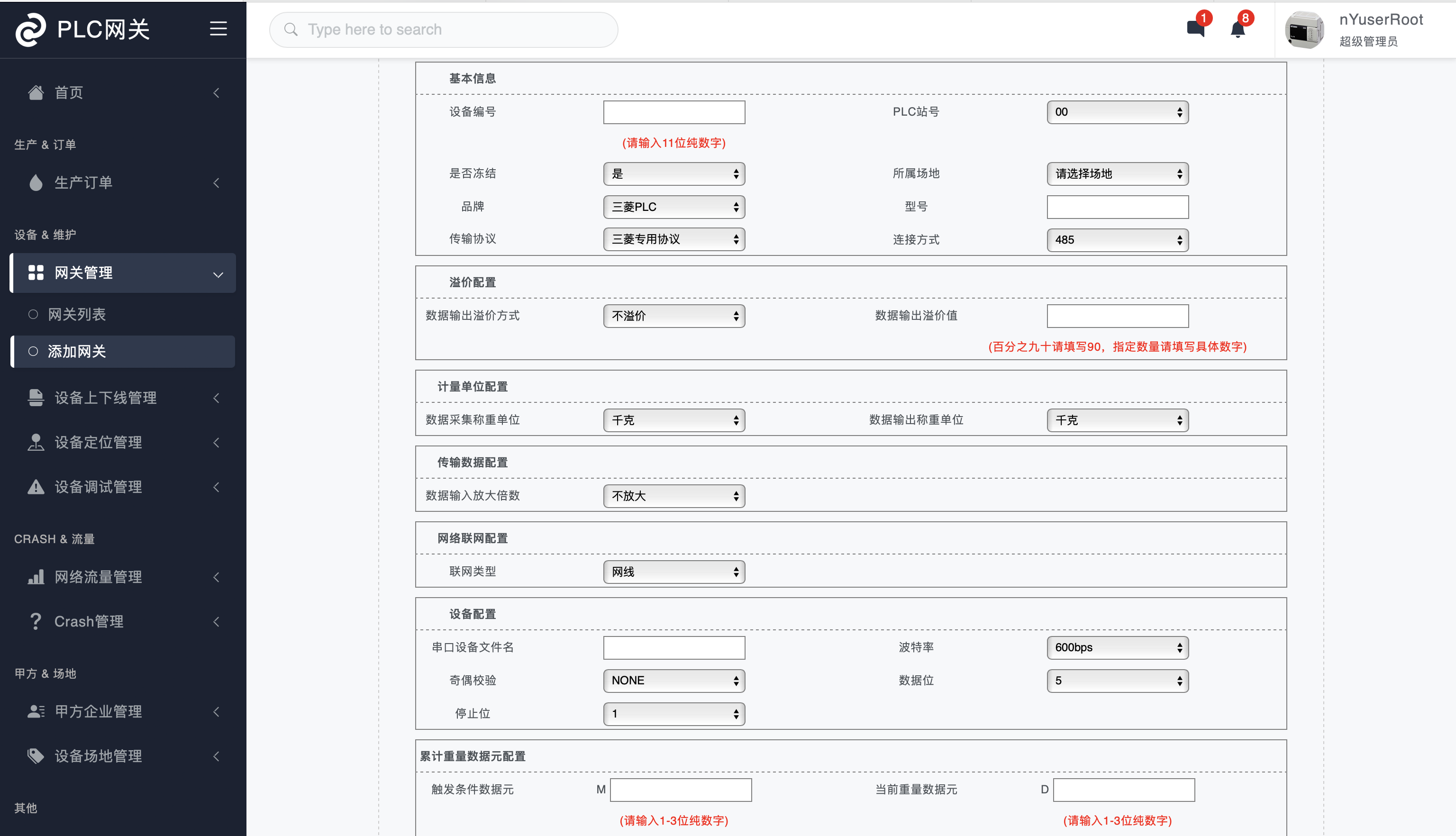Click the 网关管理 sidebar icon

point(37,272)
